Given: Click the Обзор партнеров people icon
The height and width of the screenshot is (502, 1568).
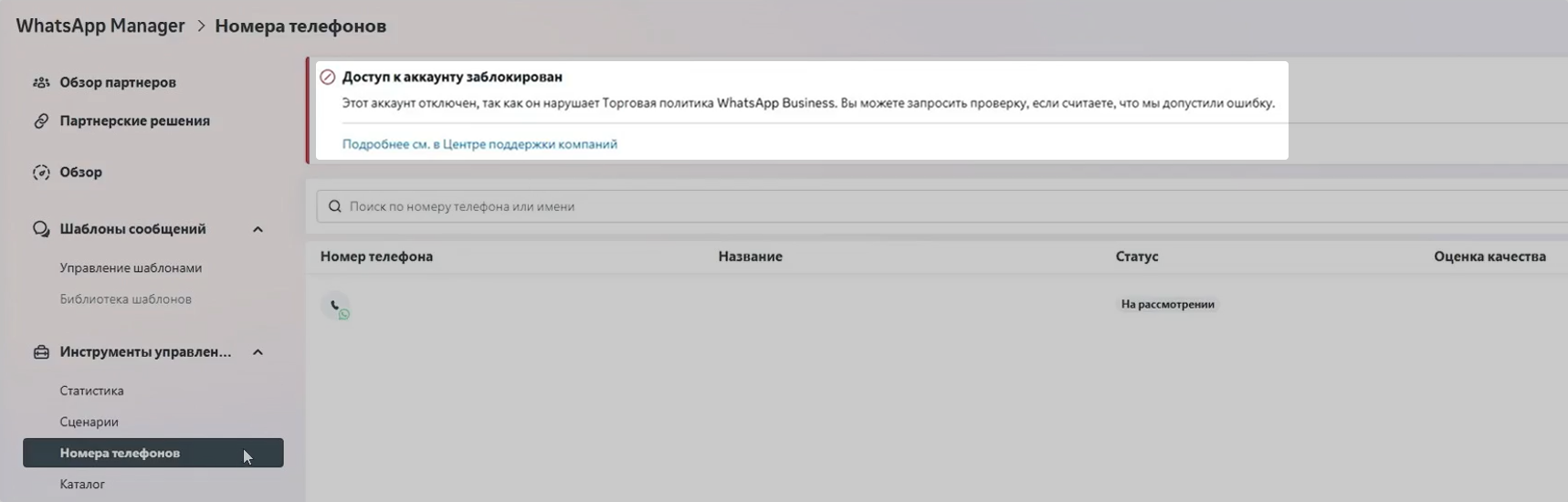Looking at the screenshot, I should click(x=41, y=82).
